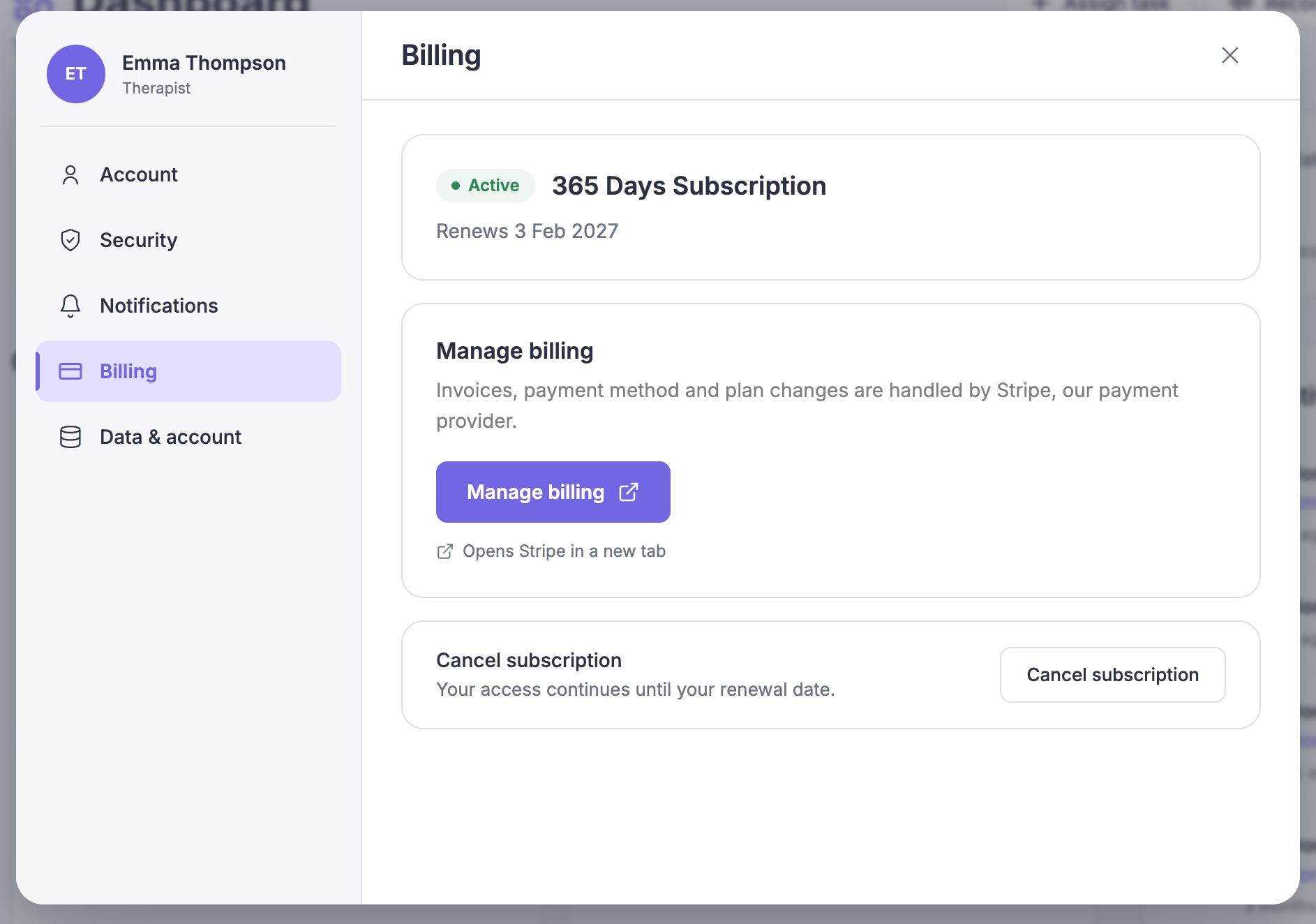The image size is (1316, 924).
Task: Click the Notifications bell icon
Action: click(x=70, y=306)
